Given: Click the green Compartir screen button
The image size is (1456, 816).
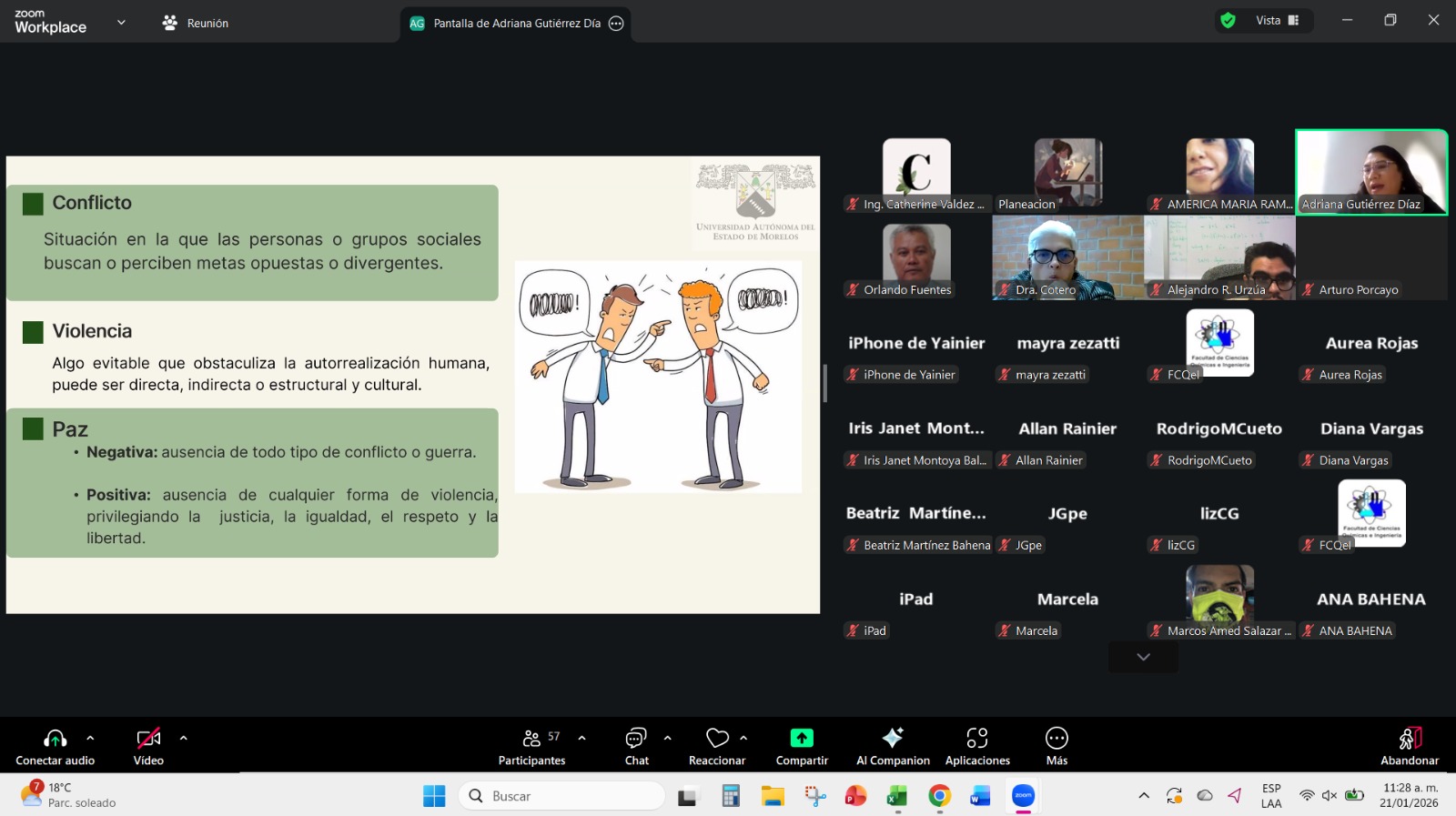Looking at the screenshot, I should pos(802,739).
